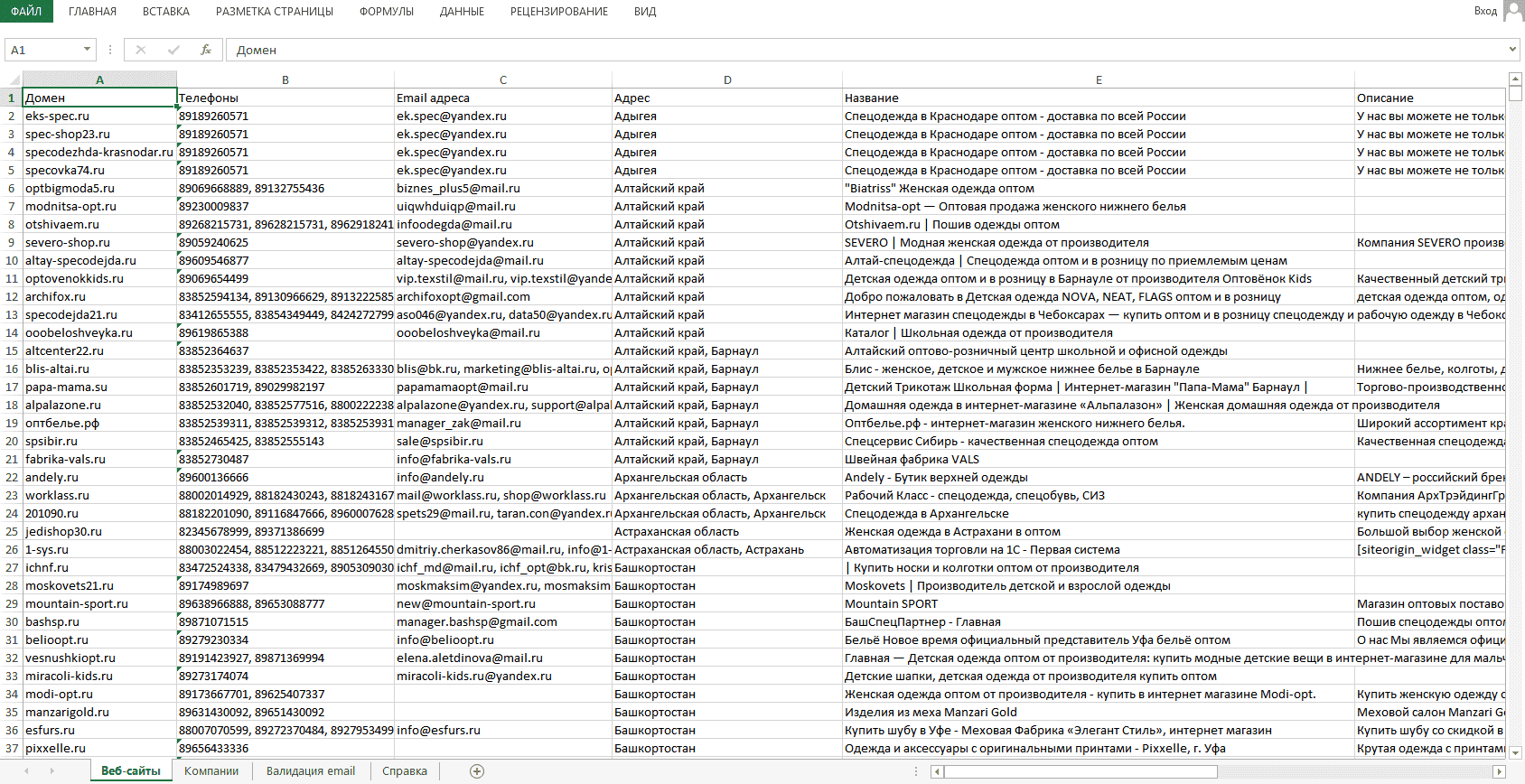The width and height of the screenshot is (1525, 784).
Task: Click the vertical scrollbar up arrow
Action: click(1515, 79)
